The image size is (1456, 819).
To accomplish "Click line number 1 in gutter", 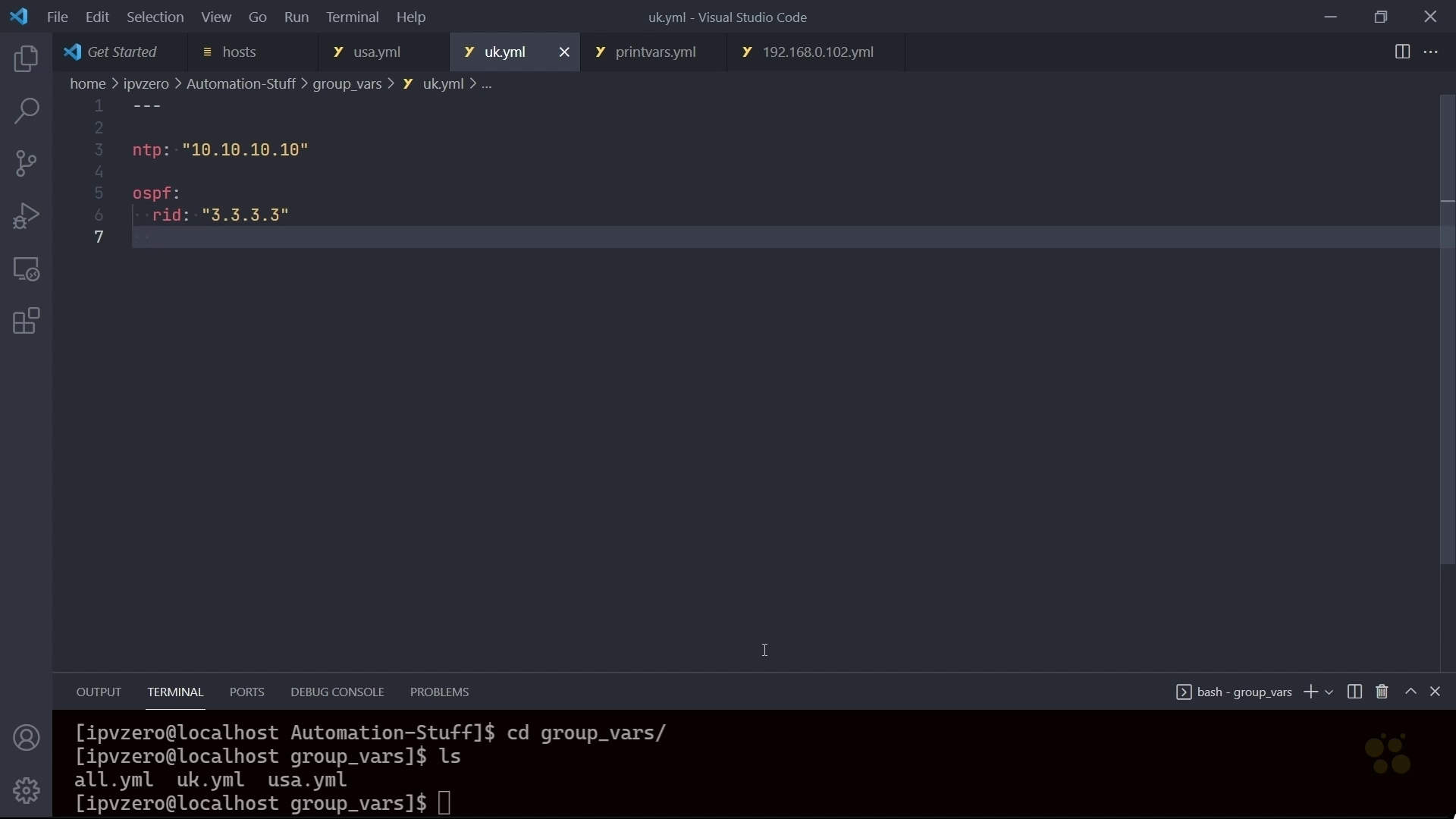I will click(x=99, y=106).
